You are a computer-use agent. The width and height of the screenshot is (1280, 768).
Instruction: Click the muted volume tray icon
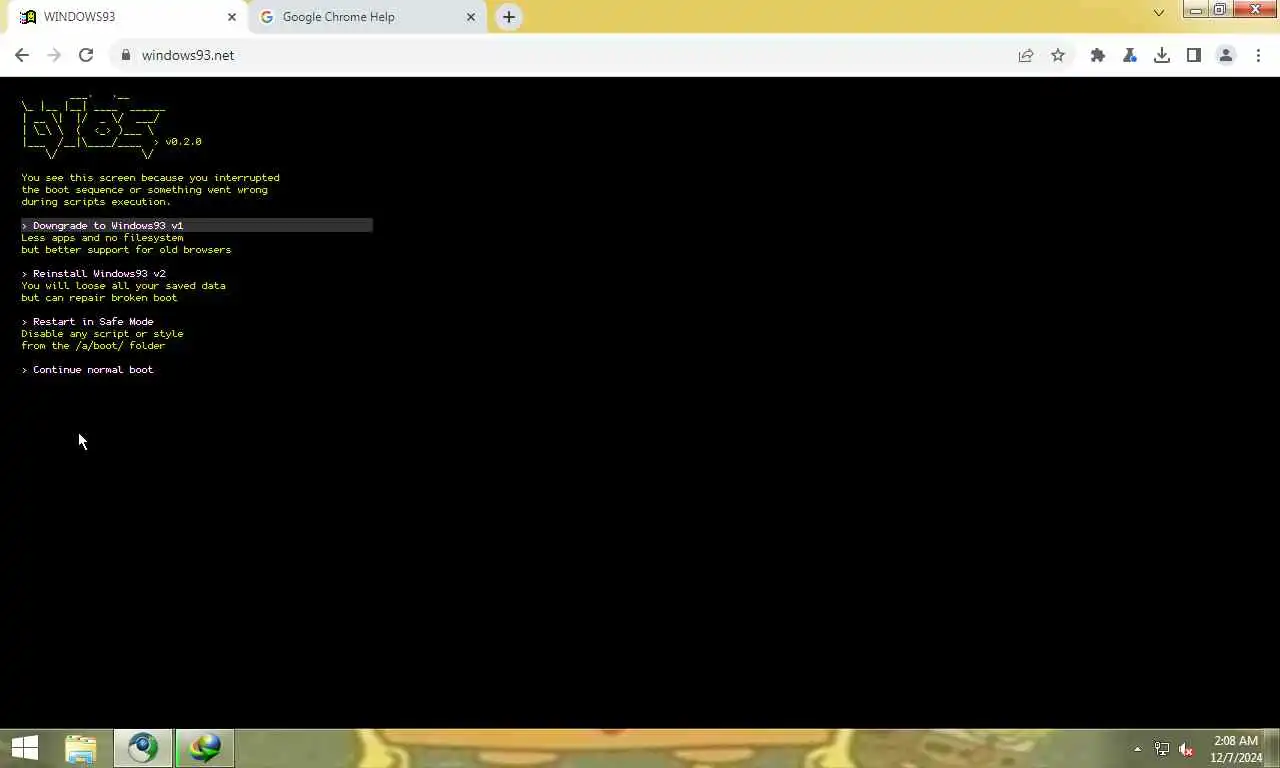pyautogui.click(x=1187, y=749)
